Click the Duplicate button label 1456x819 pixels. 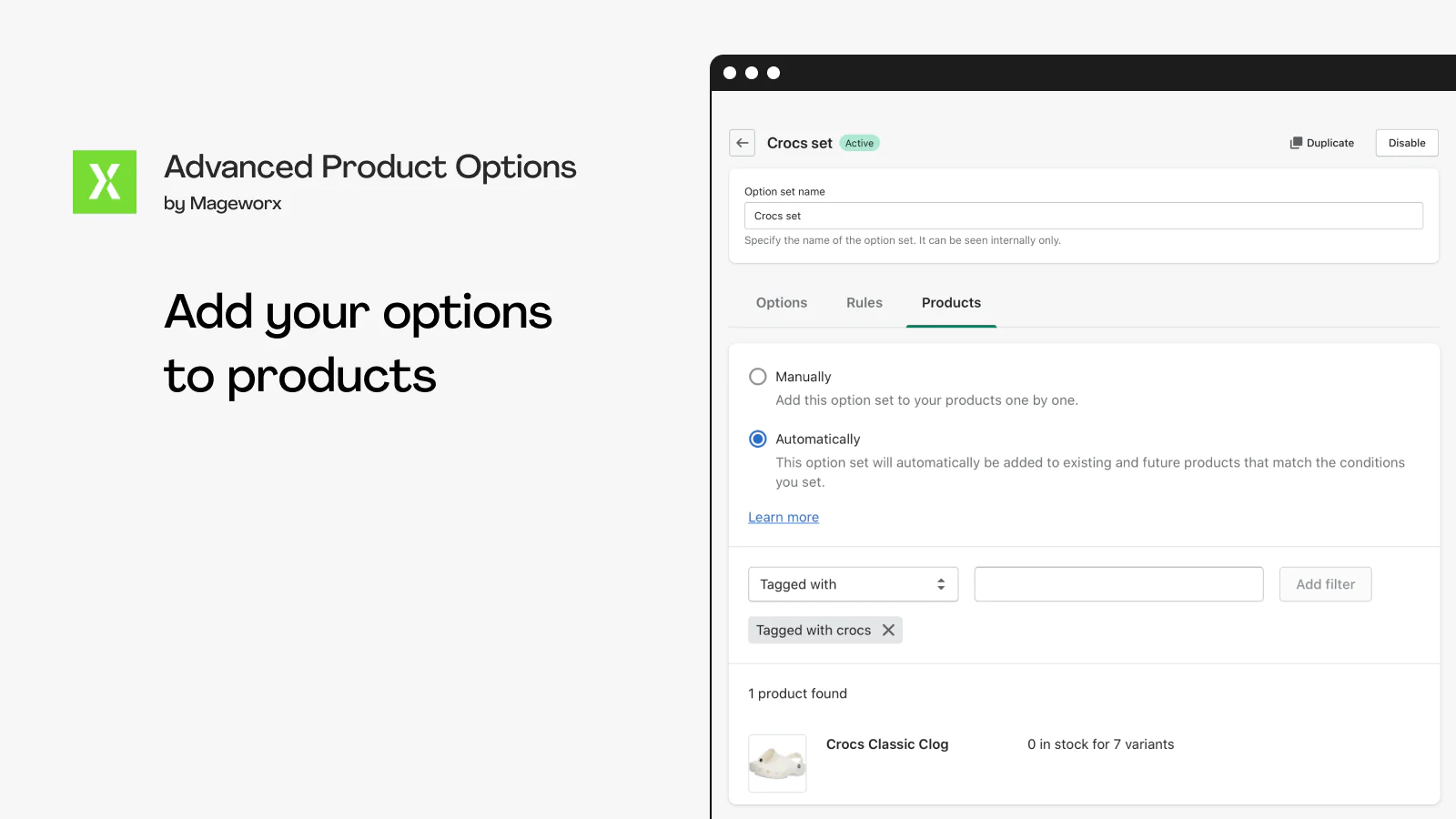[x=1330, y=143]
